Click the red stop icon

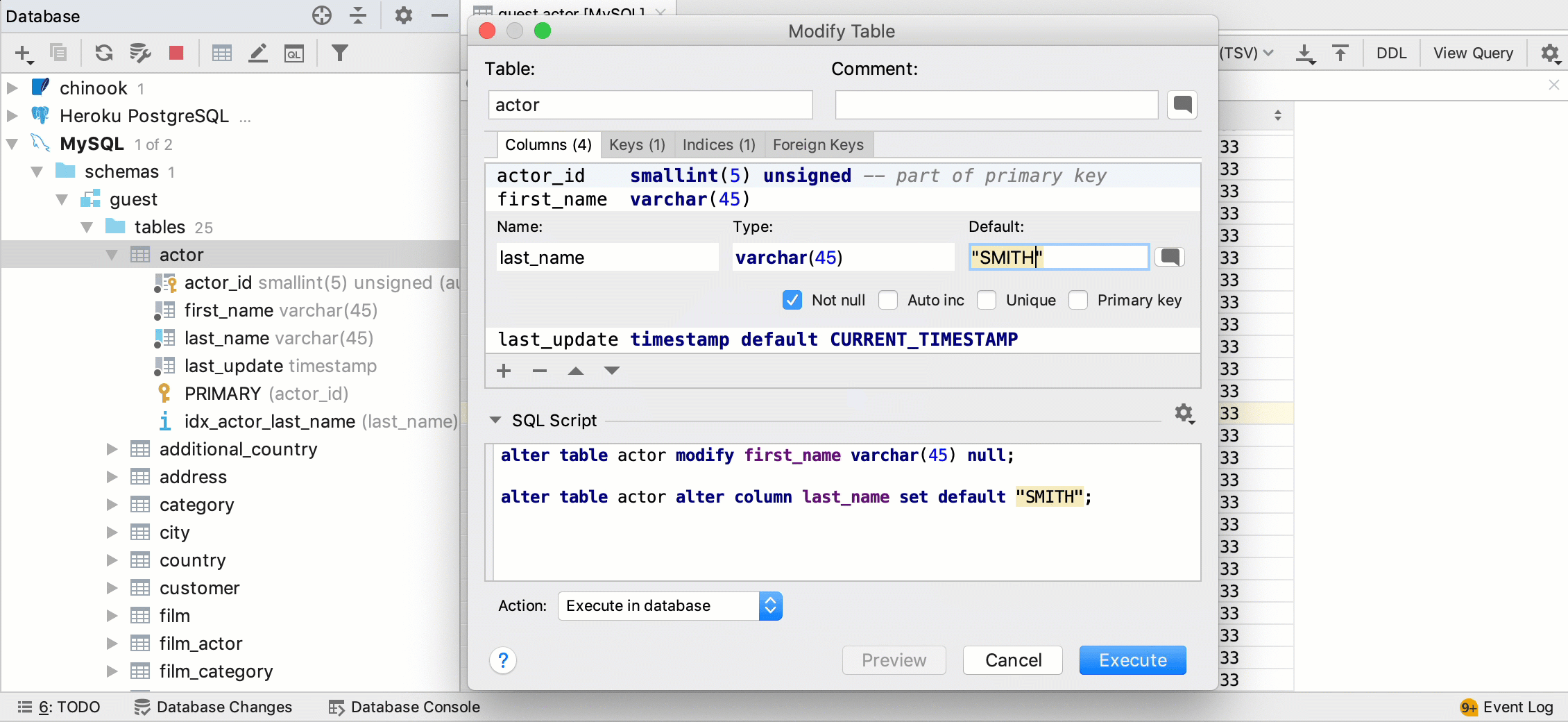tap(176, 53)
